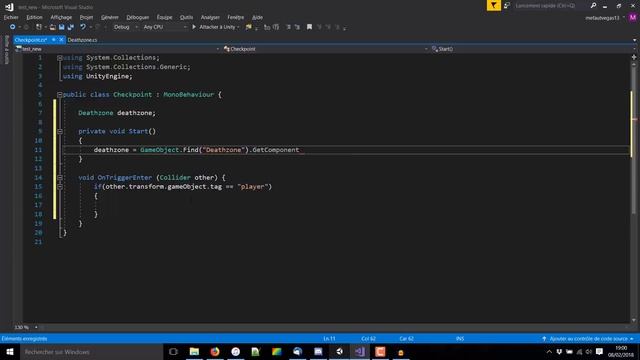640x360 pixels.
Task: Open File Explorer from the taskbar
Action: pyautogui.click(x=194, y=351)
